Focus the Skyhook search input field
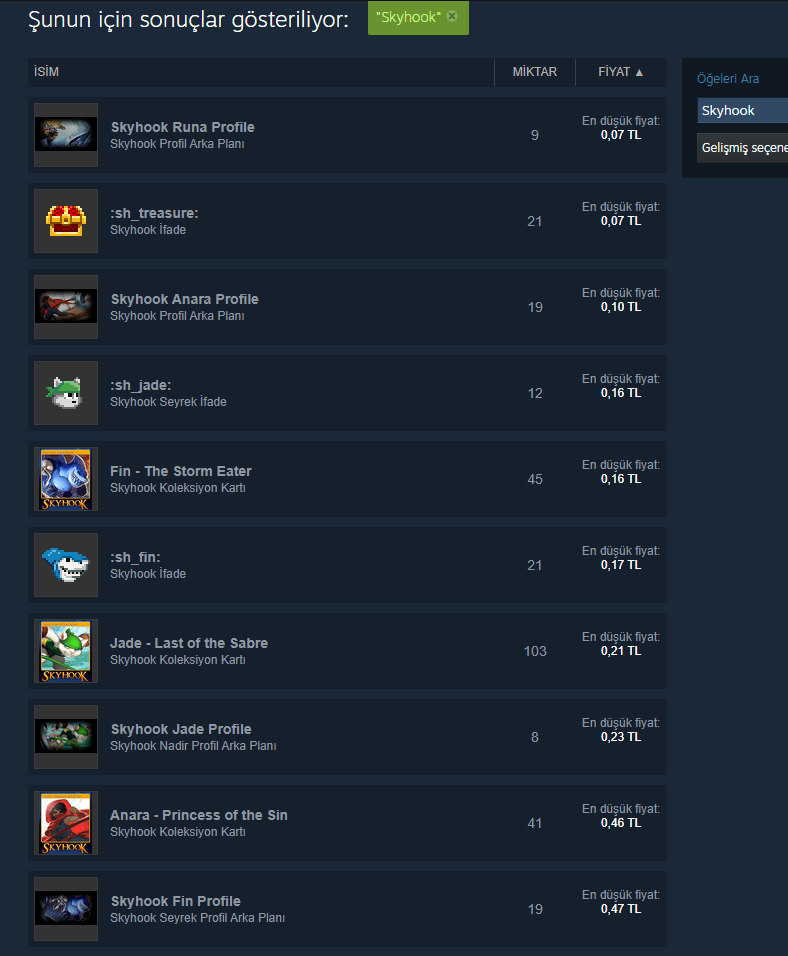Image resolution: width=788 pixels, height=956 pixels. pyautogui.click(x=742, y=111)
